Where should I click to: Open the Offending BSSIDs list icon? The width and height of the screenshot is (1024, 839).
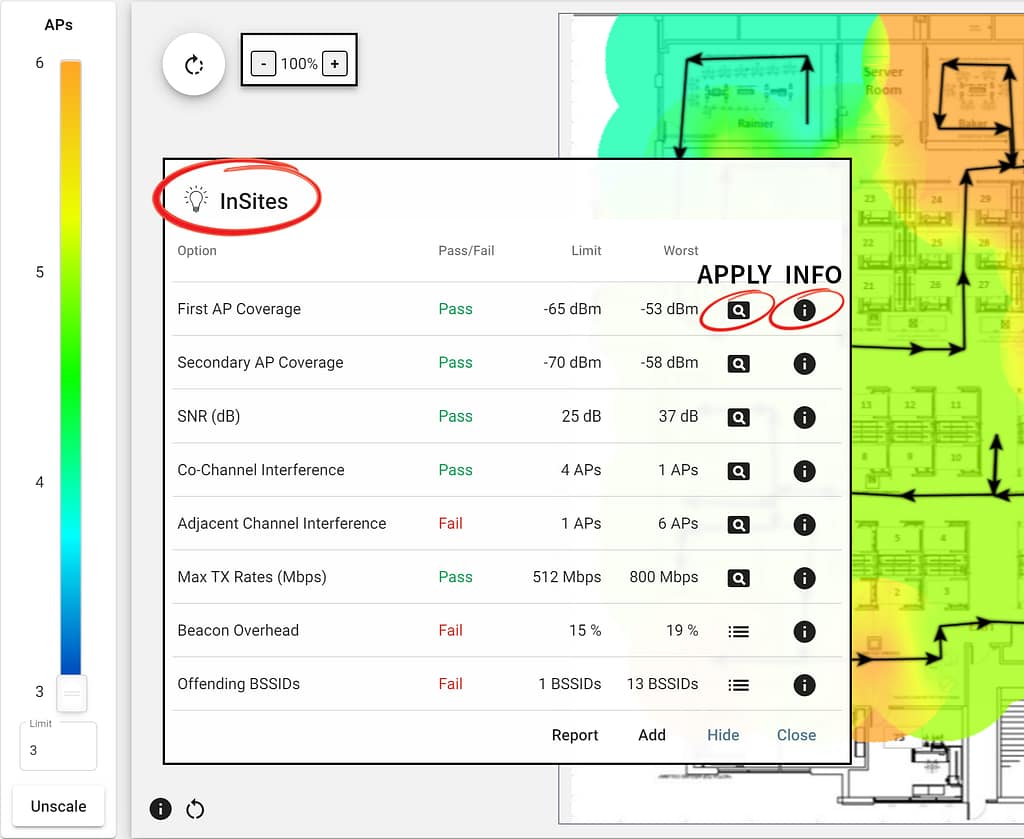pos(738,685)
